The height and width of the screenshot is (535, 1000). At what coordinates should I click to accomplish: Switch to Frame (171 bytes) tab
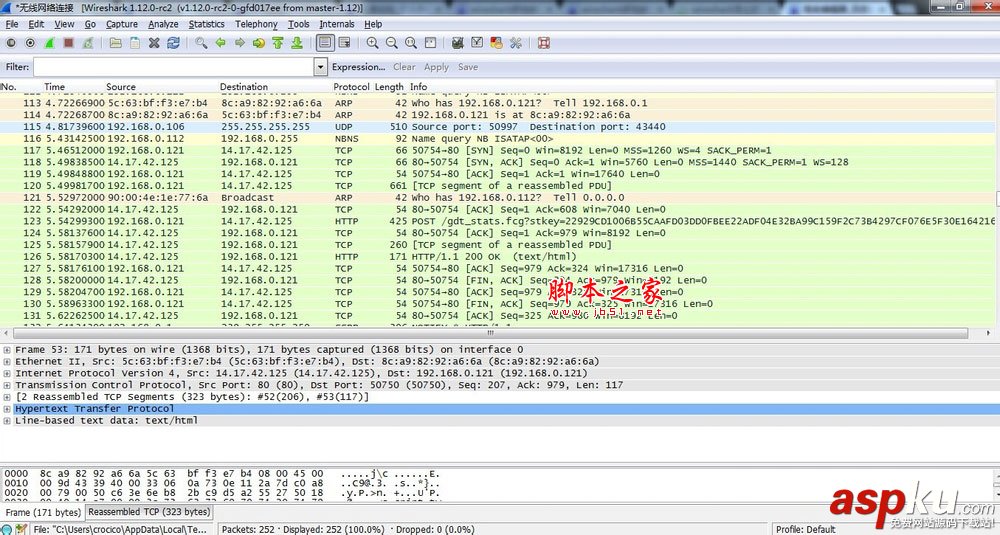(43, 512)
